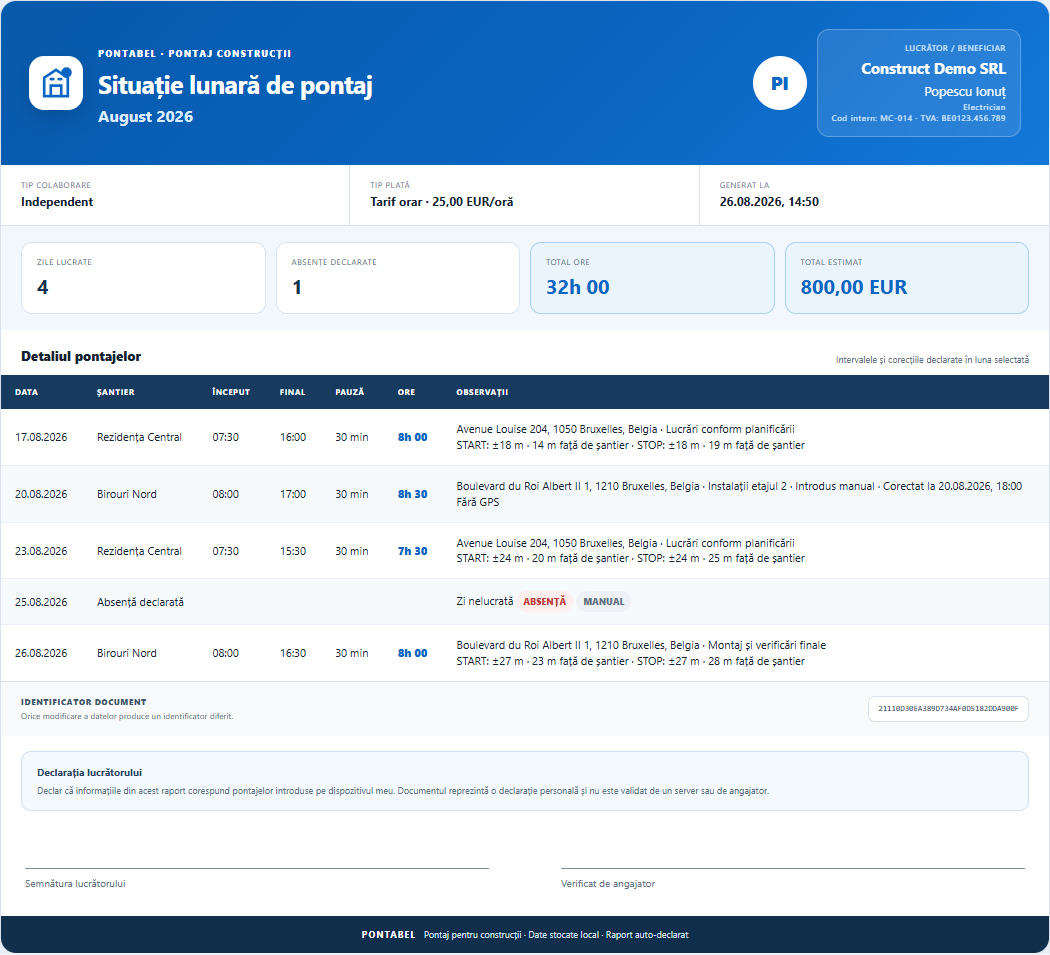Click the ÎNCEPUT column header
This screenshot has height=955, width=1050.
(x=231, y=392)
